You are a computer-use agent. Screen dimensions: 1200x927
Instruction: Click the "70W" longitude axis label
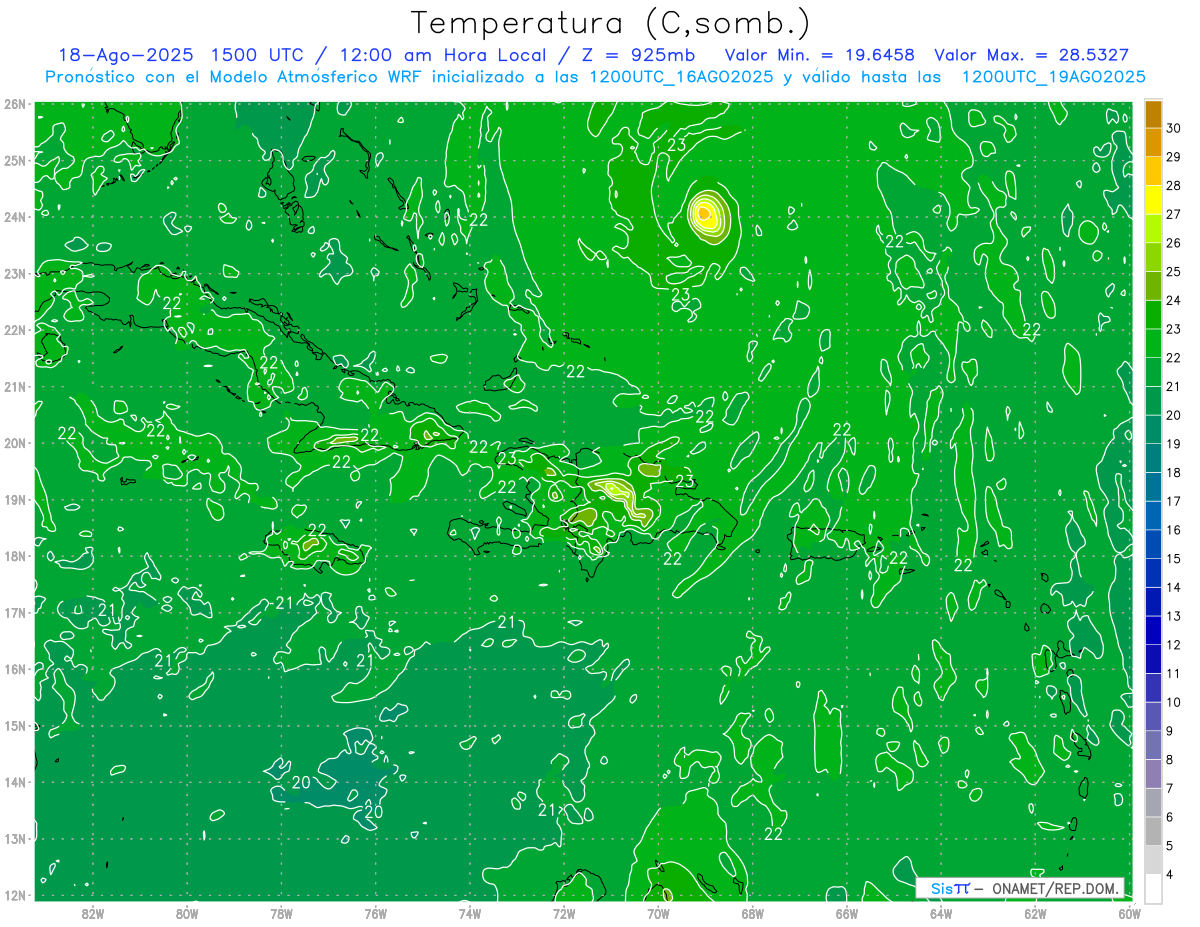coord(658,913)
